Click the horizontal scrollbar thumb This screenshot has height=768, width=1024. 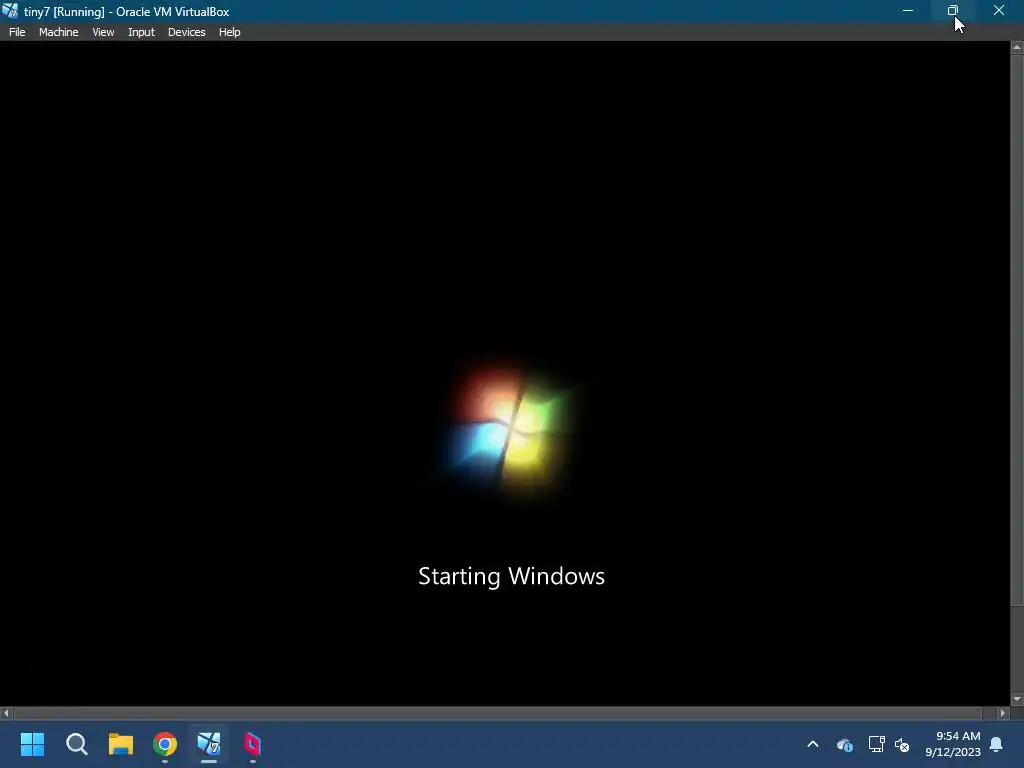tap(498, 713)
